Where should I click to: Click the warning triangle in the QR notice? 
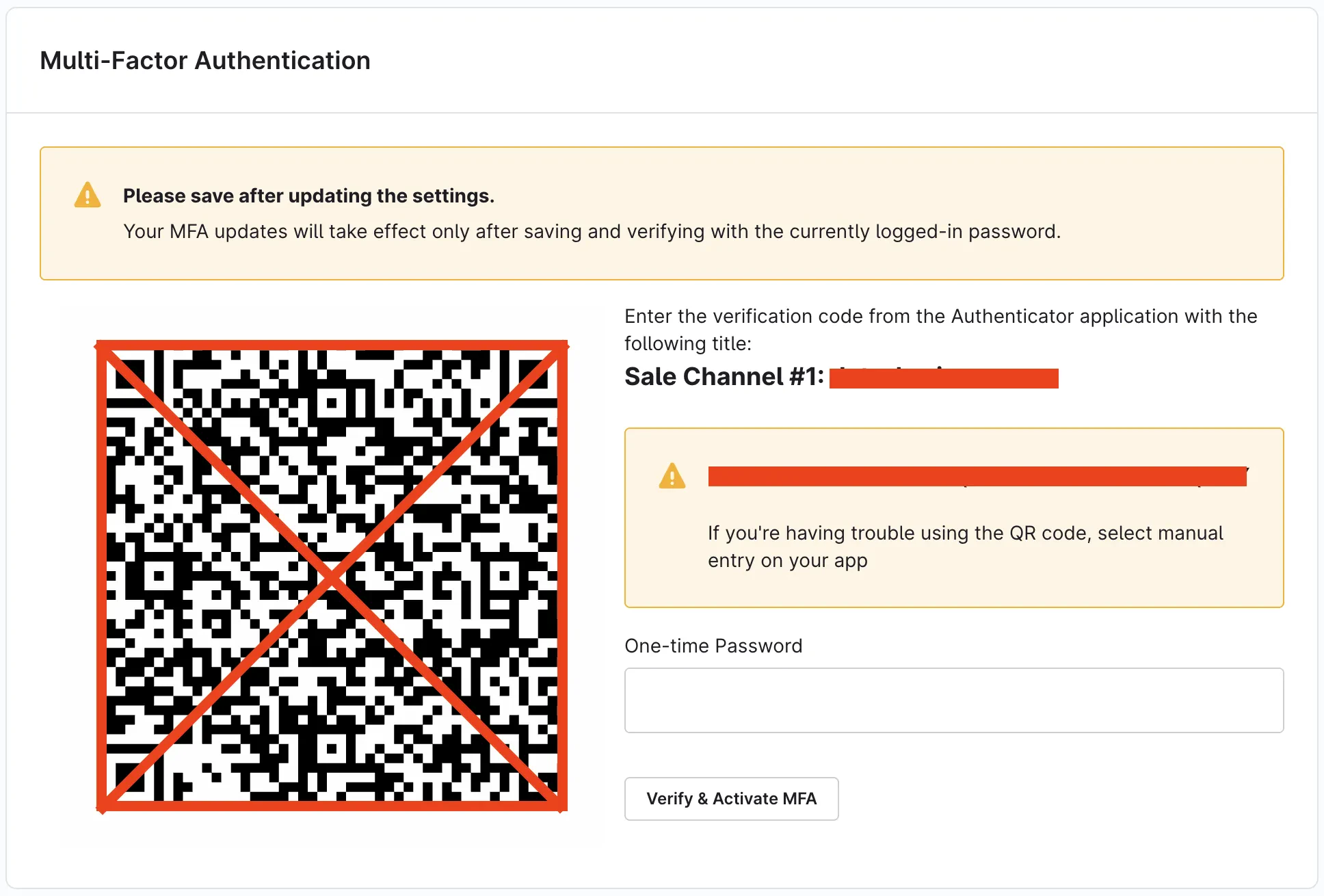[672, 476]
